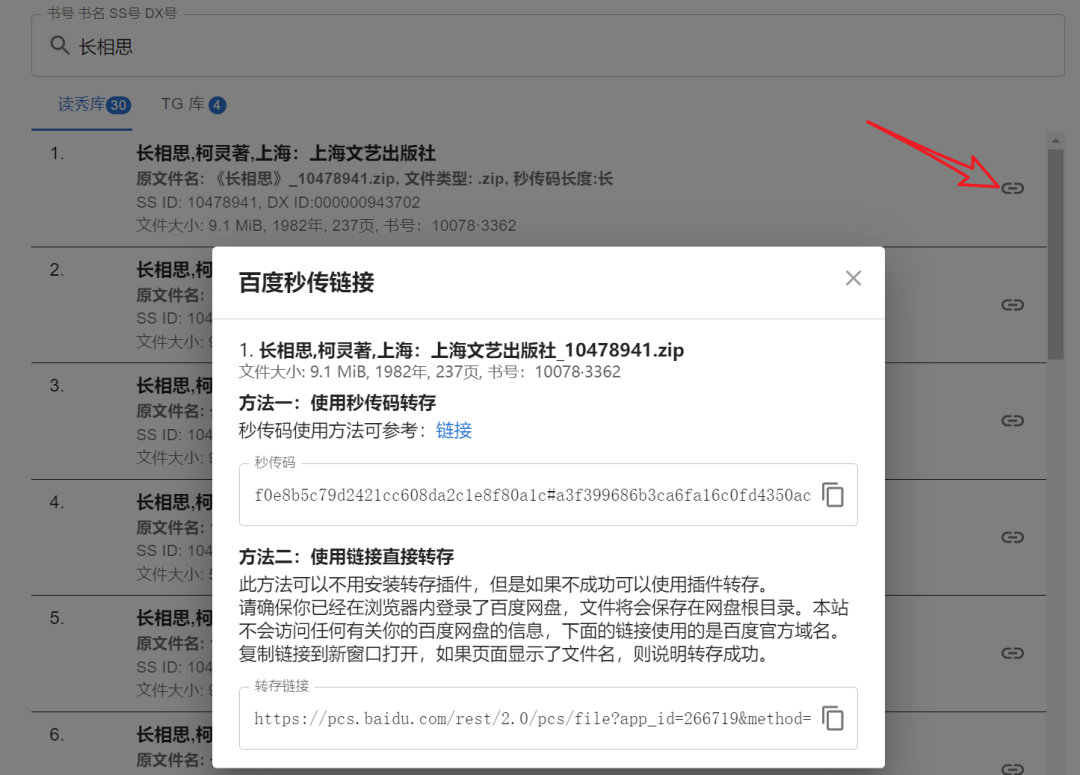Open link icon for result 4

point(1012,537)
